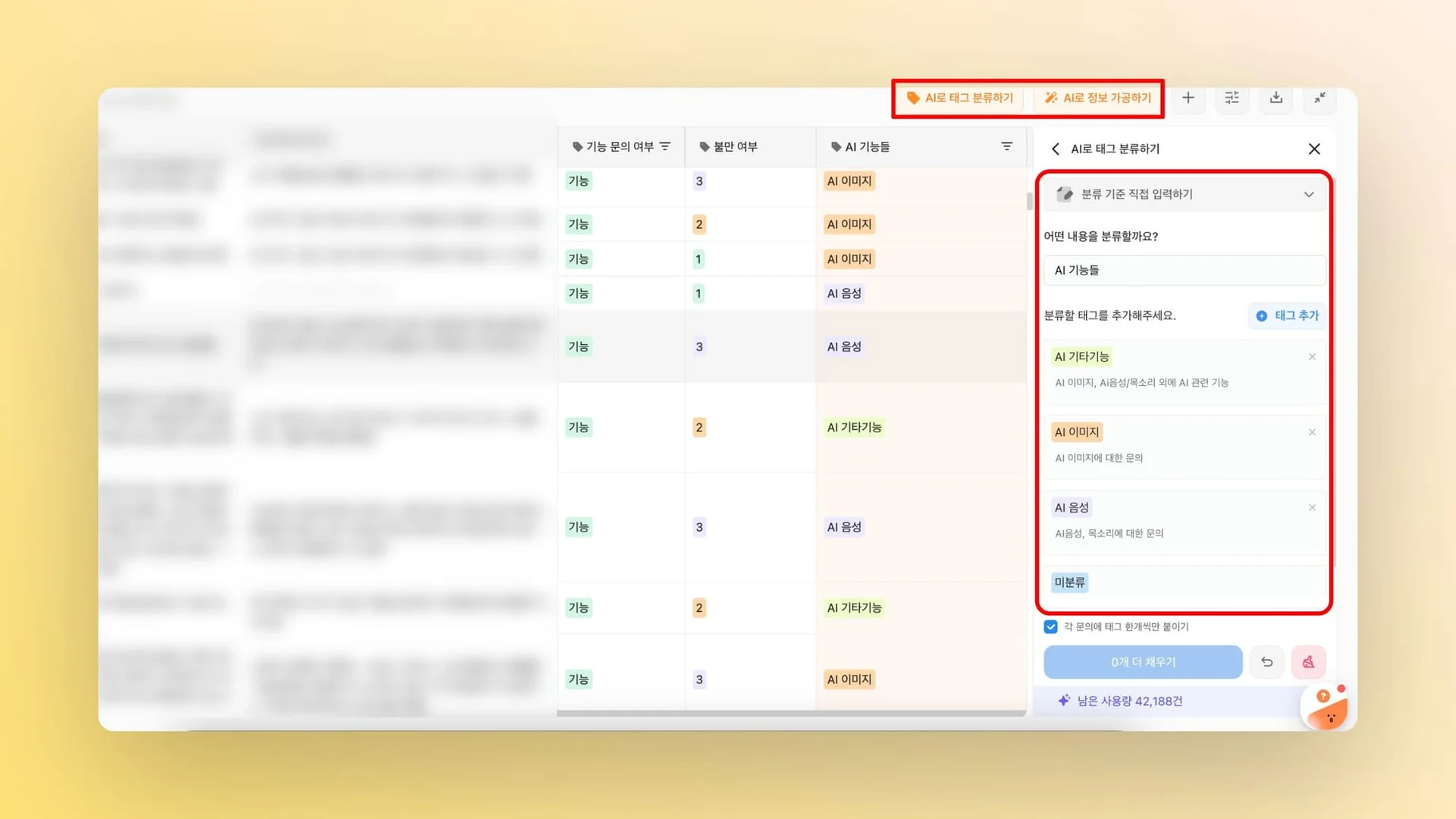Click the plus add-column icon in toolbar
Screen dimensions: 1456x819
pos(1188,98)
